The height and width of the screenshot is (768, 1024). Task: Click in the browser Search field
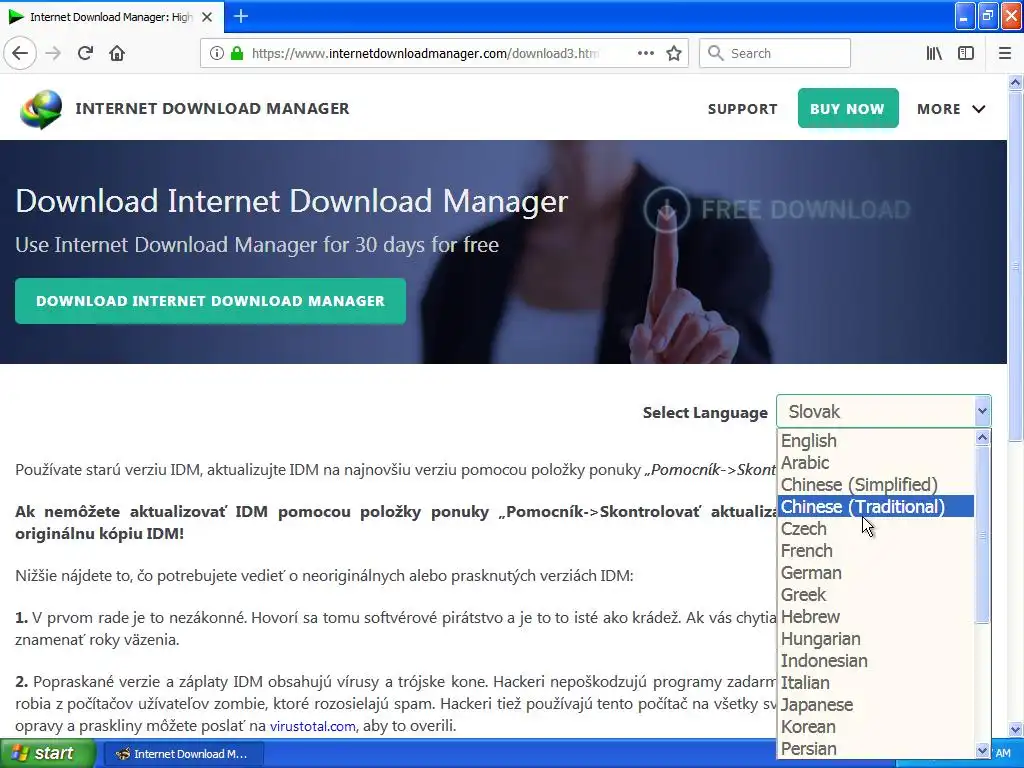(x=775, y=53)
